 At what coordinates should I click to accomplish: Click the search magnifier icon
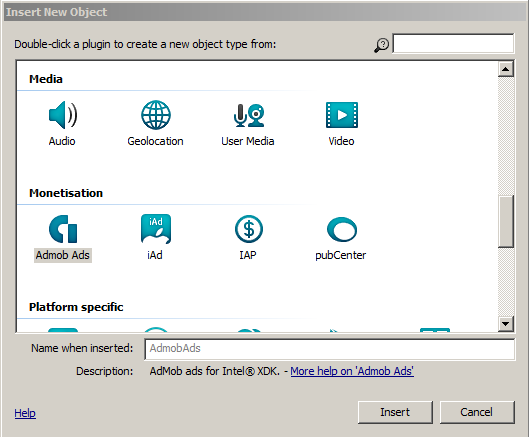pyautogui.click(x=382, y=45)
